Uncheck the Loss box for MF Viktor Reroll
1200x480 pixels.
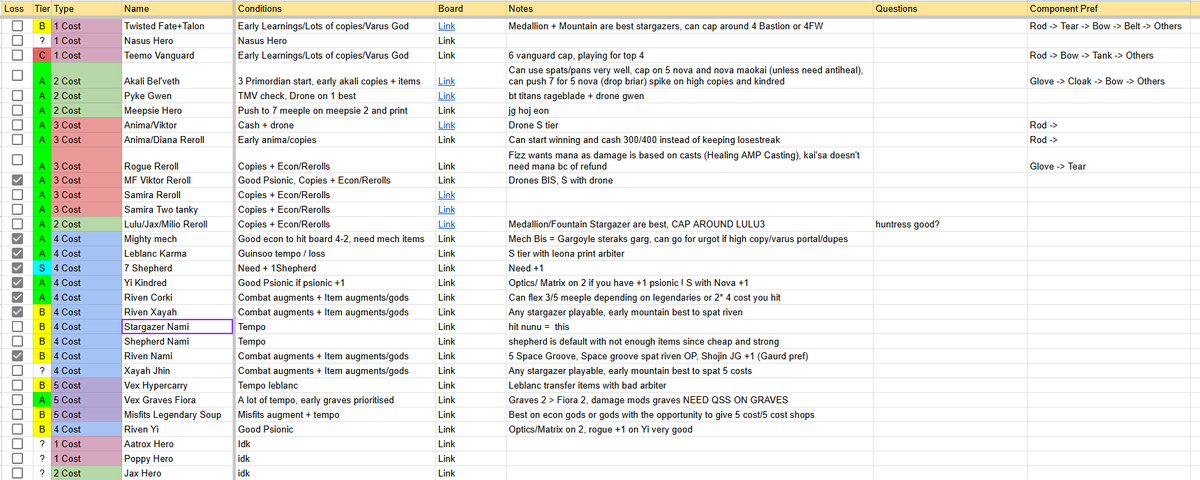click(x=17, y=181)
